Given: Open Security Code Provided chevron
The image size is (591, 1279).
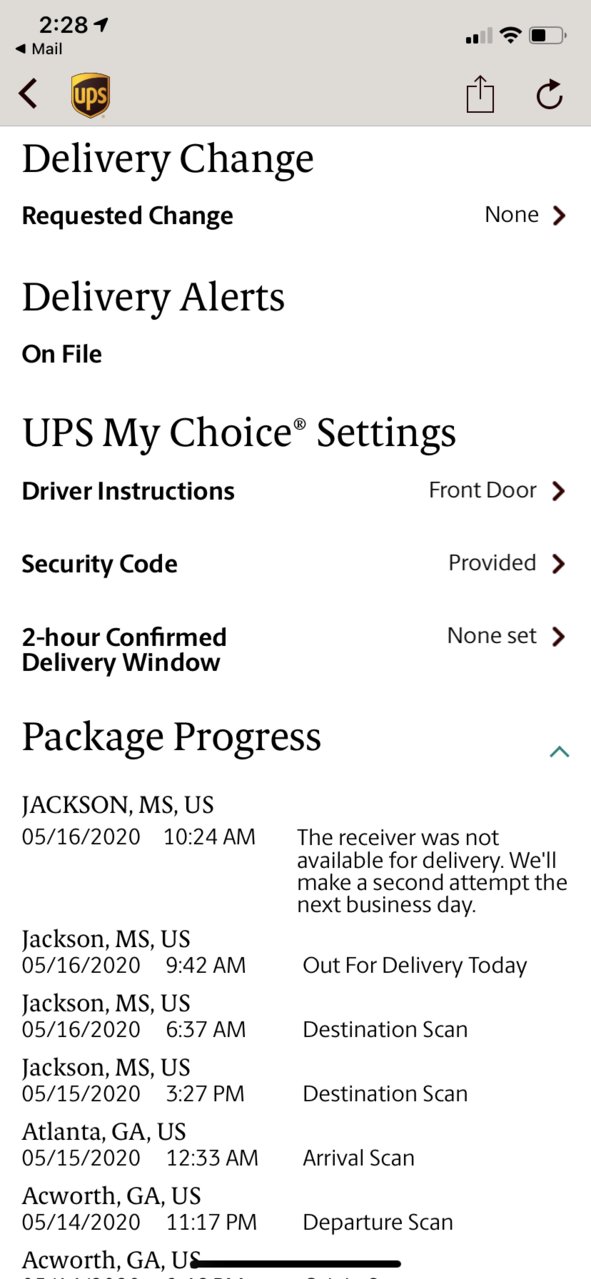Looking at the screenshot, I should tap(559, 564).
